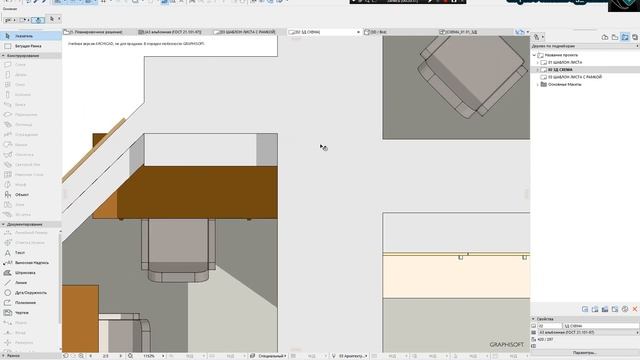640x360 pixels.
Task: Click the greyed-out Лестница (Stair) tool
Action: (31, 124)
